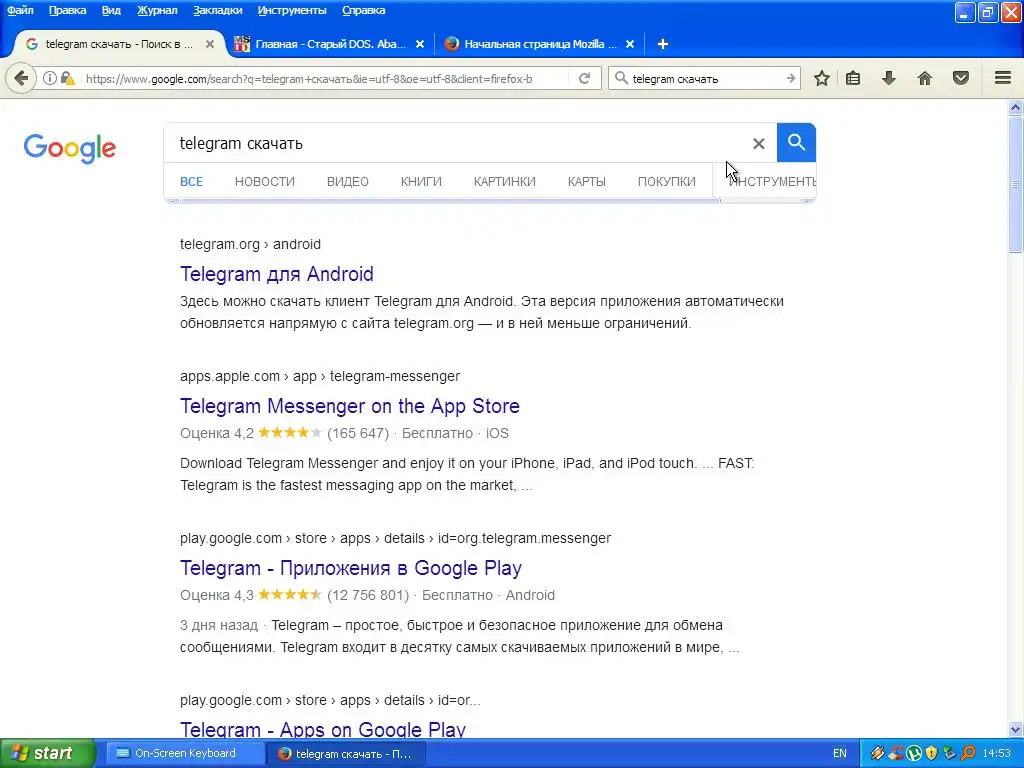Open the Инструменты menu

click(292, 10)
